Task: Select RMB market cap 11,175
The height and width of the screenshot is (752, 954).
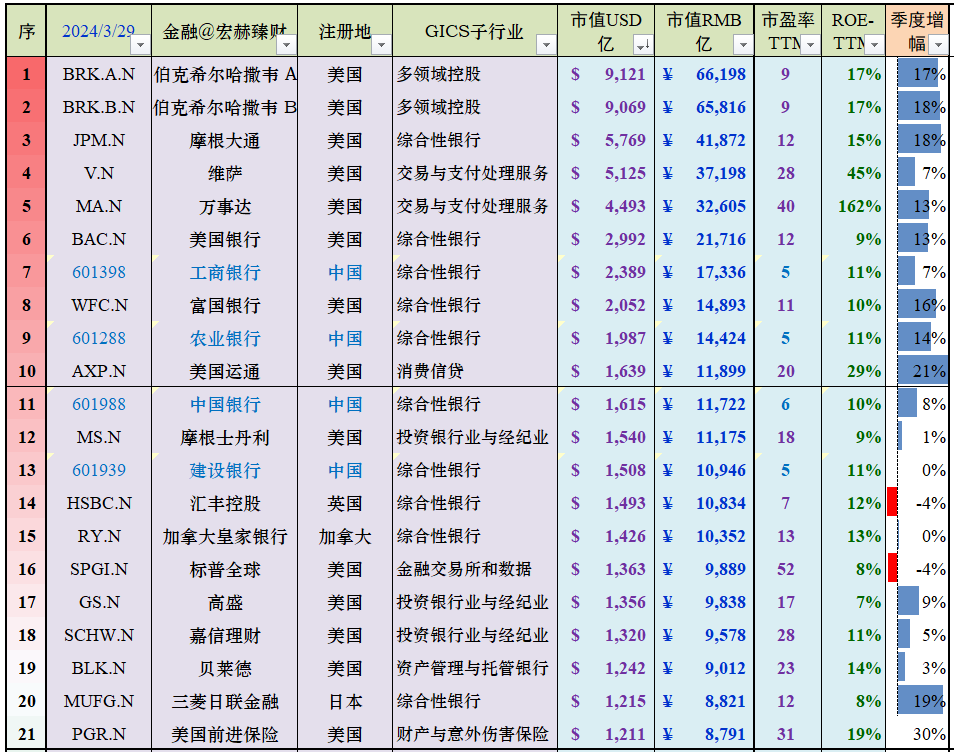Action: [705, 437]
